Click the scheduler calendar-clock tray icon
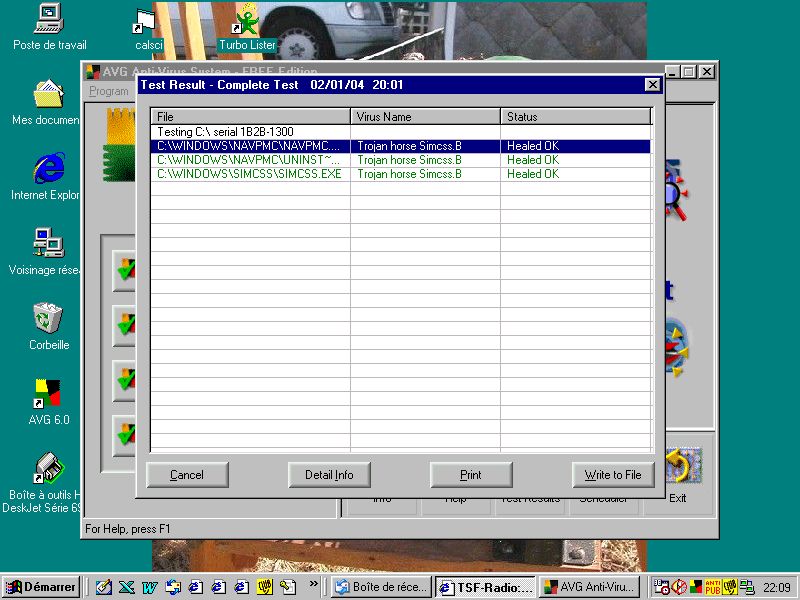 662,587
